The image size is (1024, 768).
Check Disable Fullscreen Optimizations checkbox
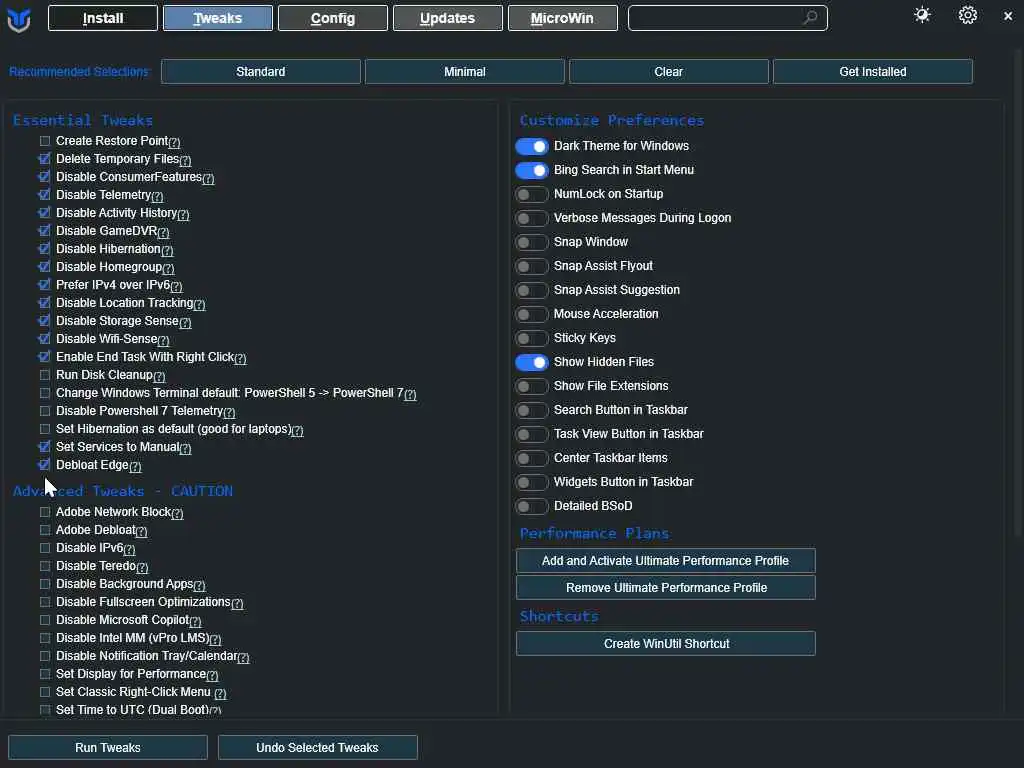tap(44, 601)
